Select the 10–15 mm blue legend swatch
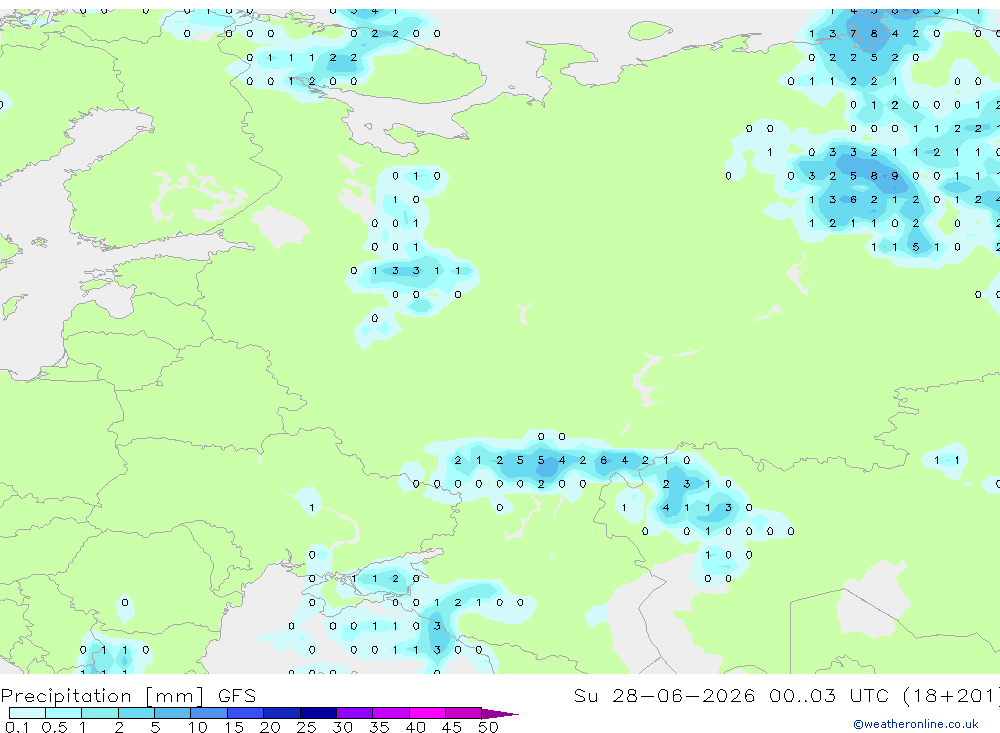This screenshot has height=733, width=1000. pyautogui.click(x=209, y=713)
